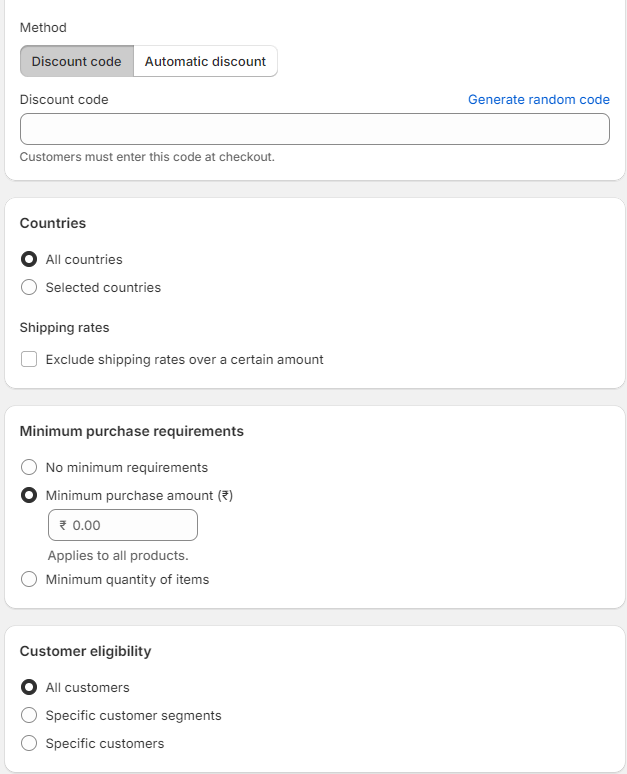This screenshot has width=627, height=774.
Task: Click the Customer eligibility heading
Action: pyautogui.click(x=85, y=651)
